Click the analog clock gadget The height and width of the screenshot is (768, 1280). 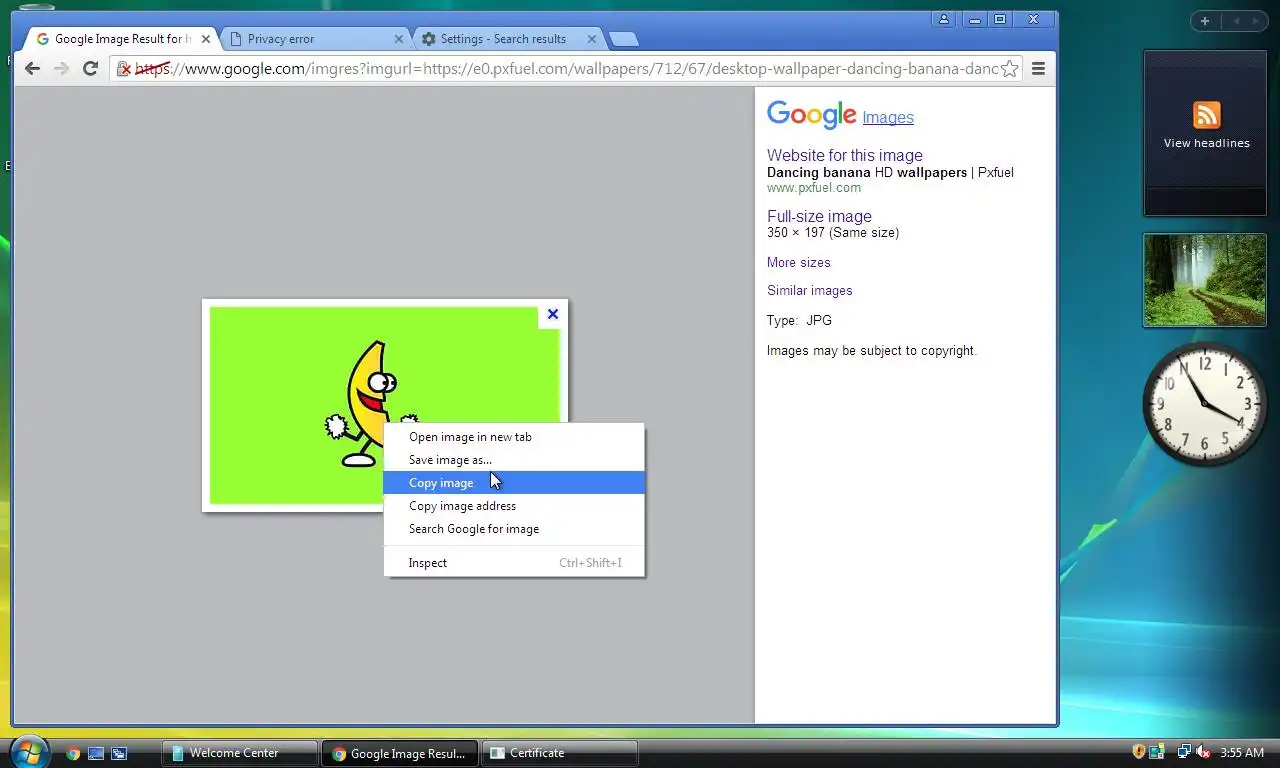(x=1205, y=403)
